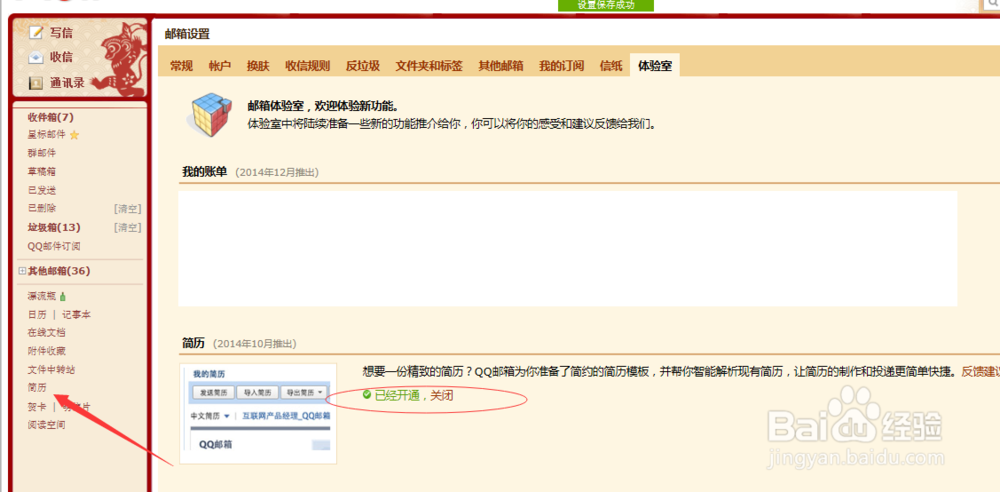This screenshot has width=1000, height=492.
Task: Open 写信 to compose mail
Action: [61, 33]
